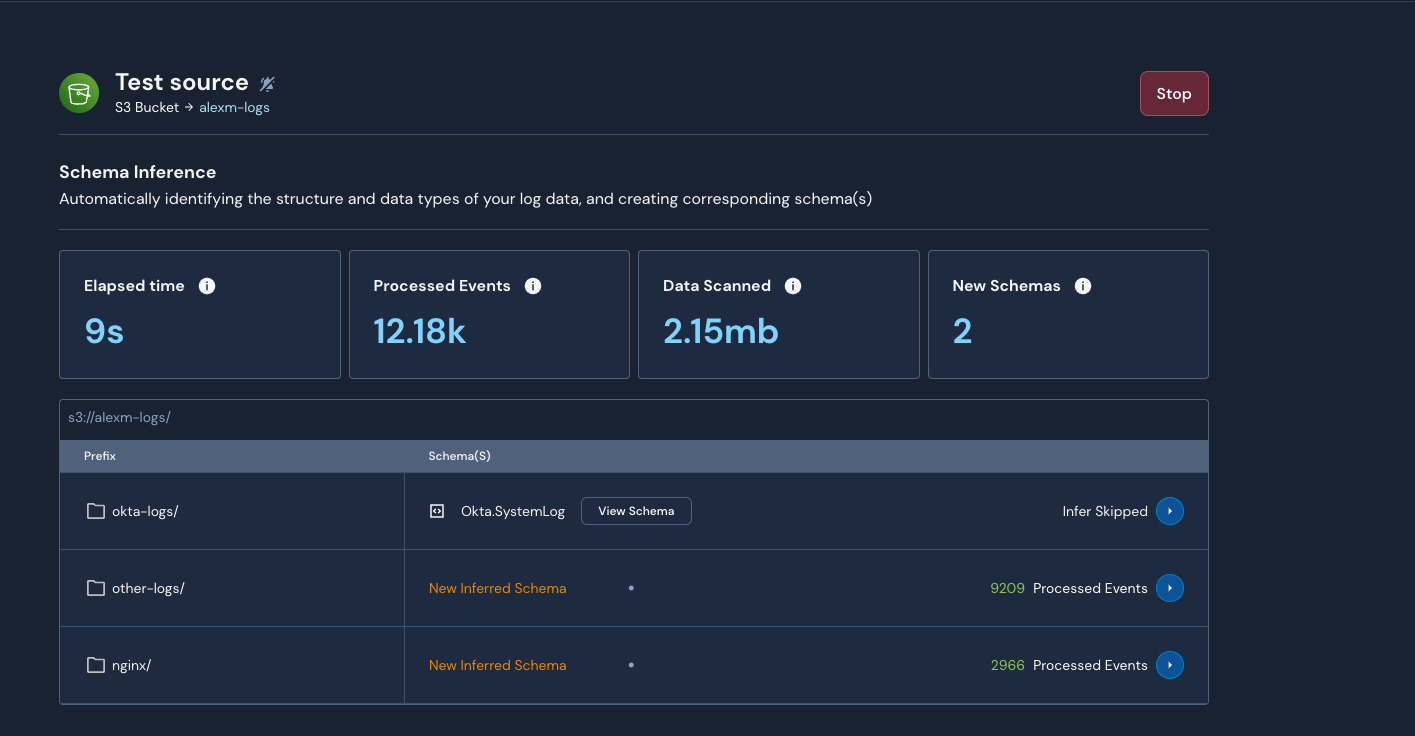This screenshot has width=1415, height=736.
Task: Click the Prefix column header
Action: [x=100, y=456]
